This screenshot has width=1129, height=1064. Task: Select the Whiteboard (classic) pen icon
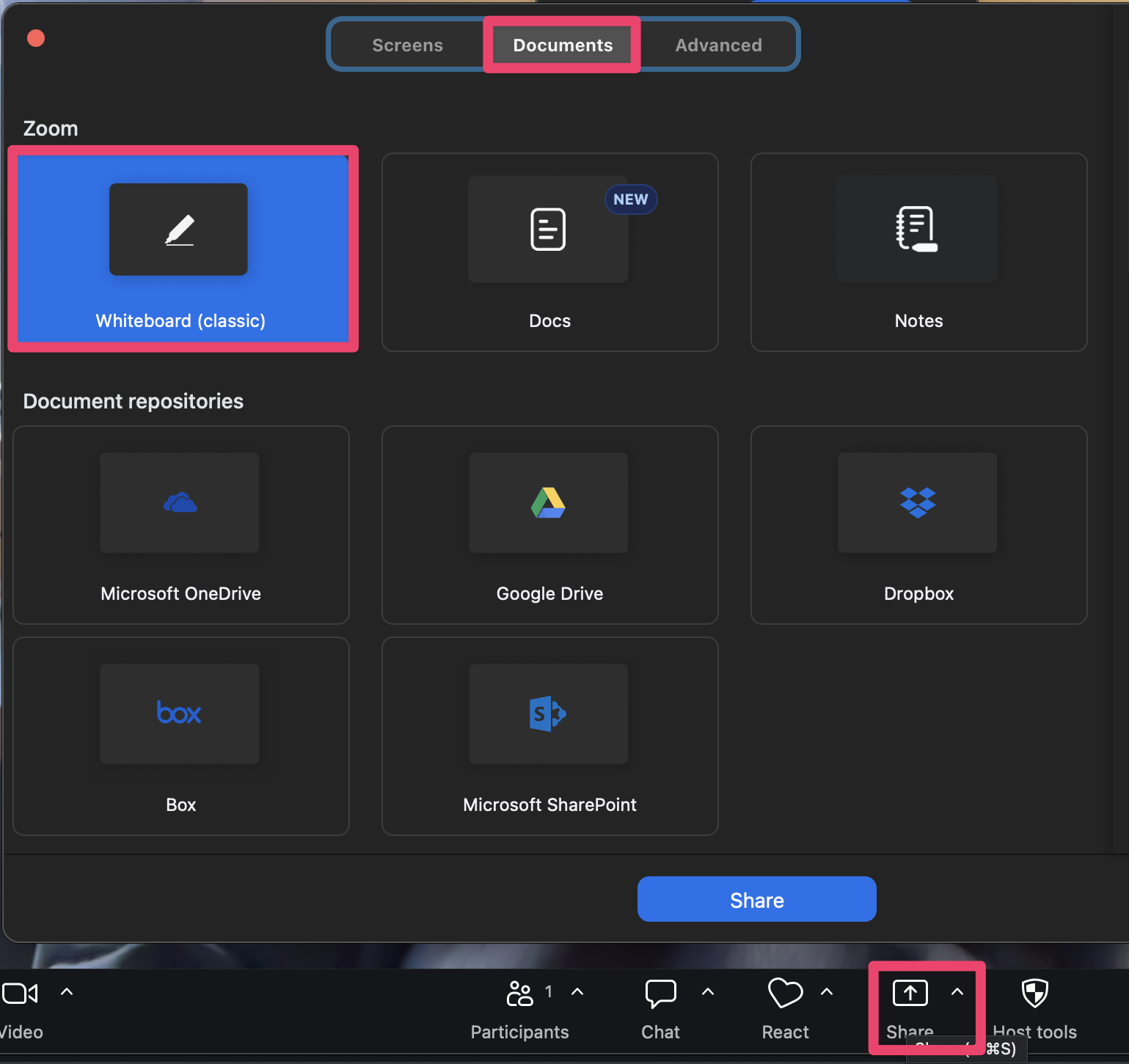click(x=179, y=230)
